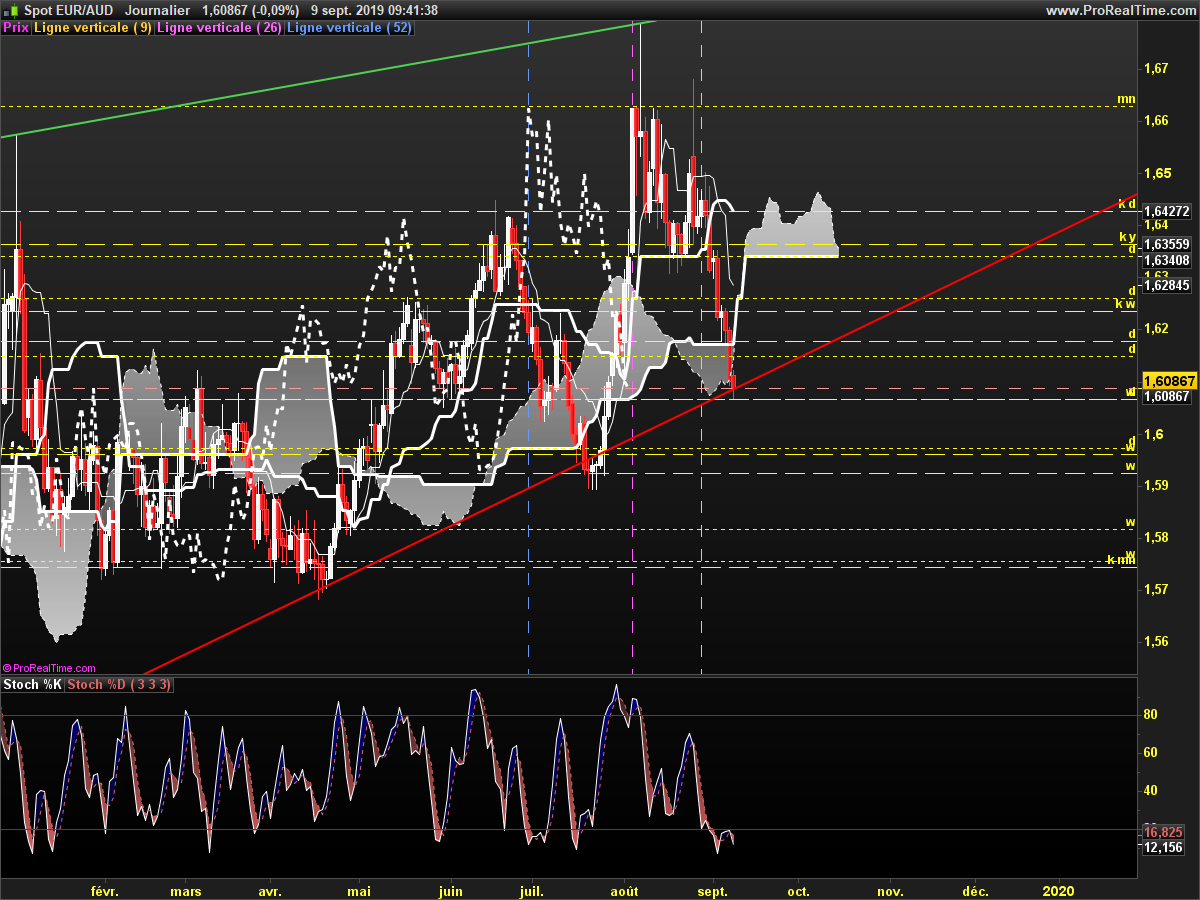Click the juil. label on the time axis
The width and height of the screenshot is (1200, 900).
coord(532,890)
